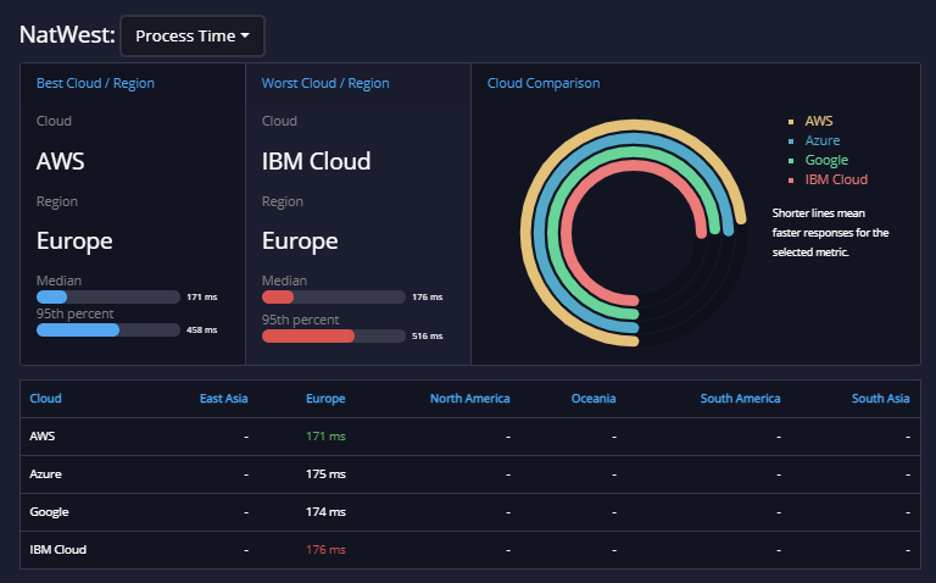This screenshot has width=936, height=584.
Task: Click the red 95th percent bar for IBM Cloud
Action: pyautogui.click(x=308, y=336)
